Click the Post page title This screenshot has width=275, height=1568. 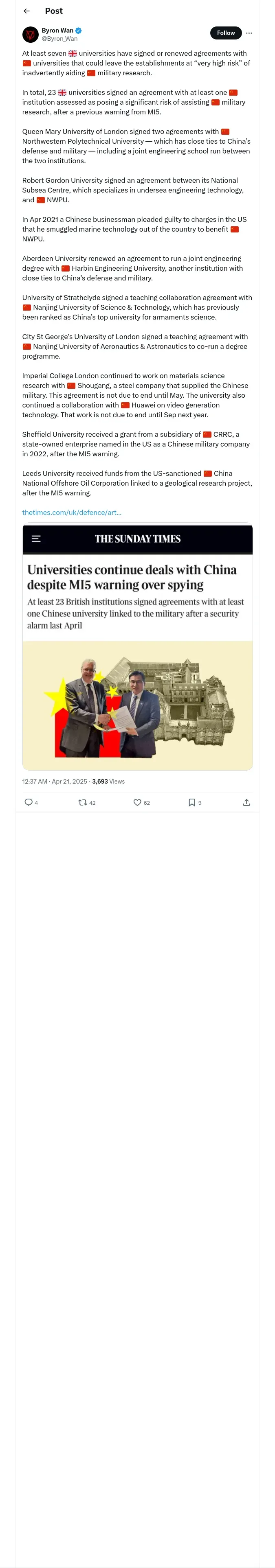click(x=54, y=11)
